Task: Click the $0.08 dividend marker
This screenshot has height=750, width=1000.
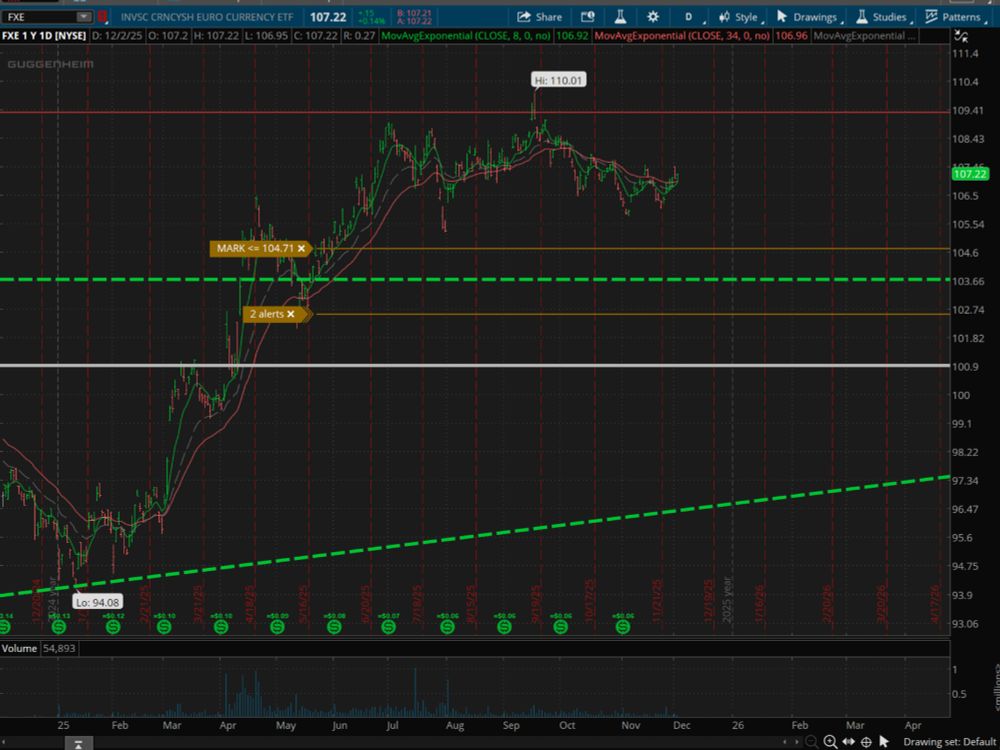Action: [334, 627]
